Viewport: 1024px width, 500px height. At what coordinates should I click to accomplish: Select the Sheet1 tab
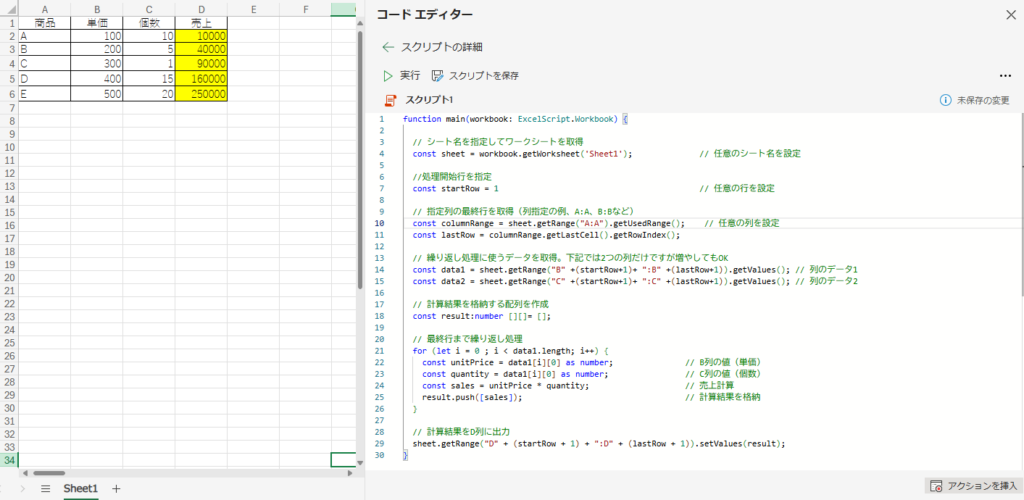[x=80, y=488]
